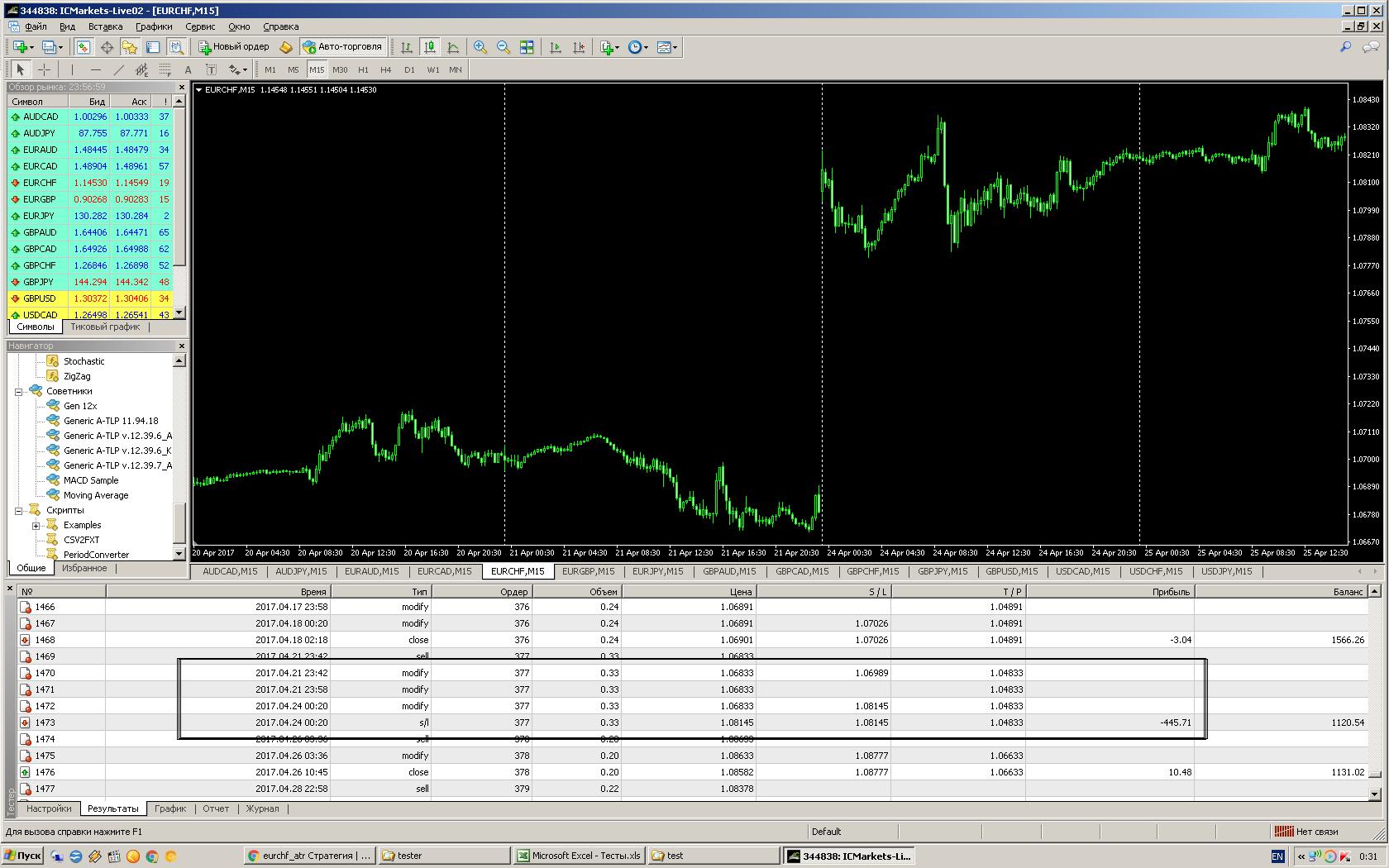Screen dimensions: 1389x868
Task: Select the vertical line drawing tool
Action: (72, 69)
